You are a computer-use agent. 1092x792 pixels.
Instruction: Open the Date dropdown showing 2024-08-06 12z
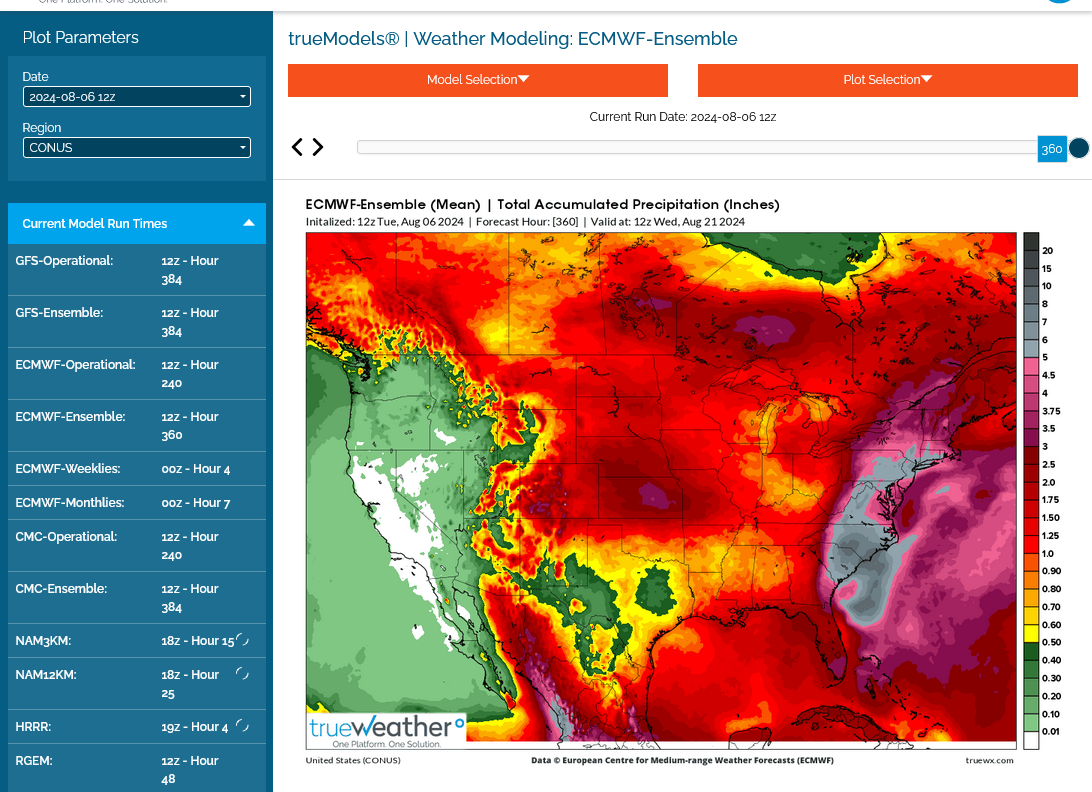[136, 97]
